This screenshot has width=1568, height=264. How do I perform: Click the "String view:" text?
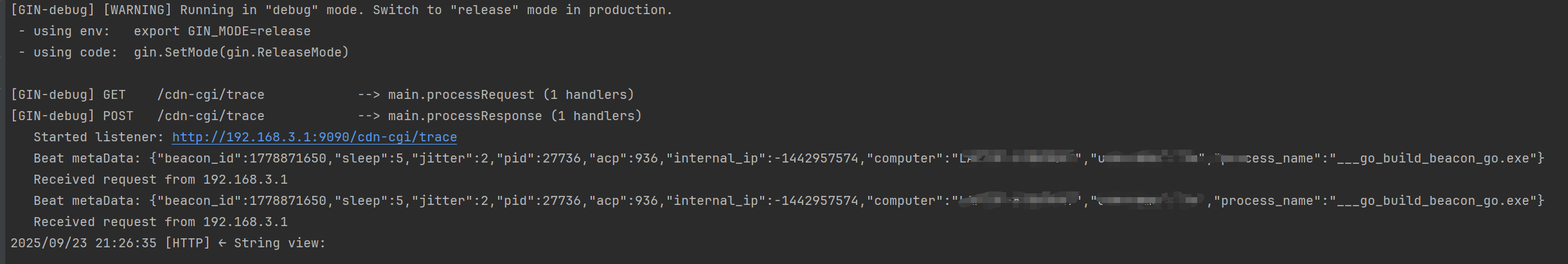280,243
